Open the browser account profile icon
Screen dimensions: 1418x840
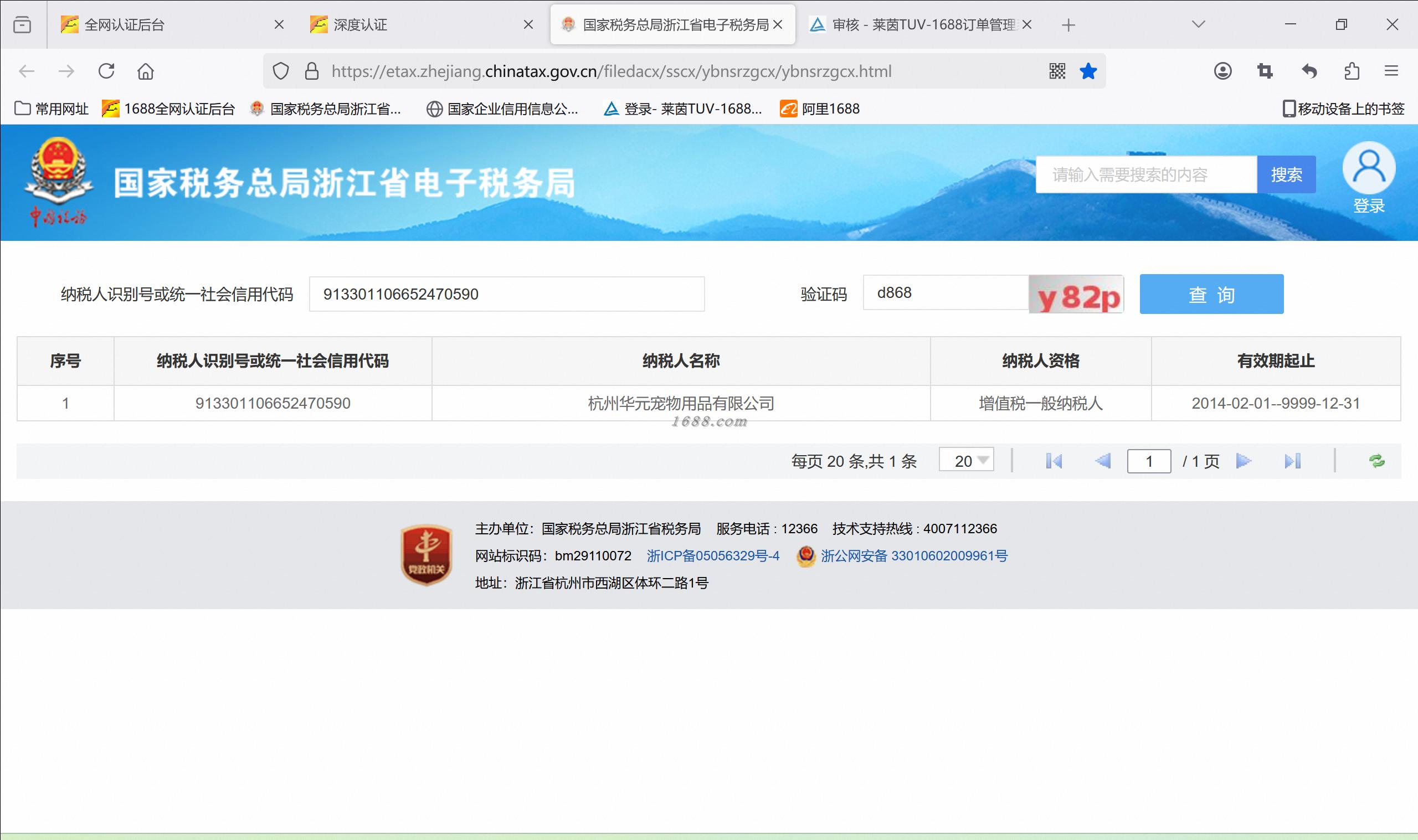pos(1222,71)
